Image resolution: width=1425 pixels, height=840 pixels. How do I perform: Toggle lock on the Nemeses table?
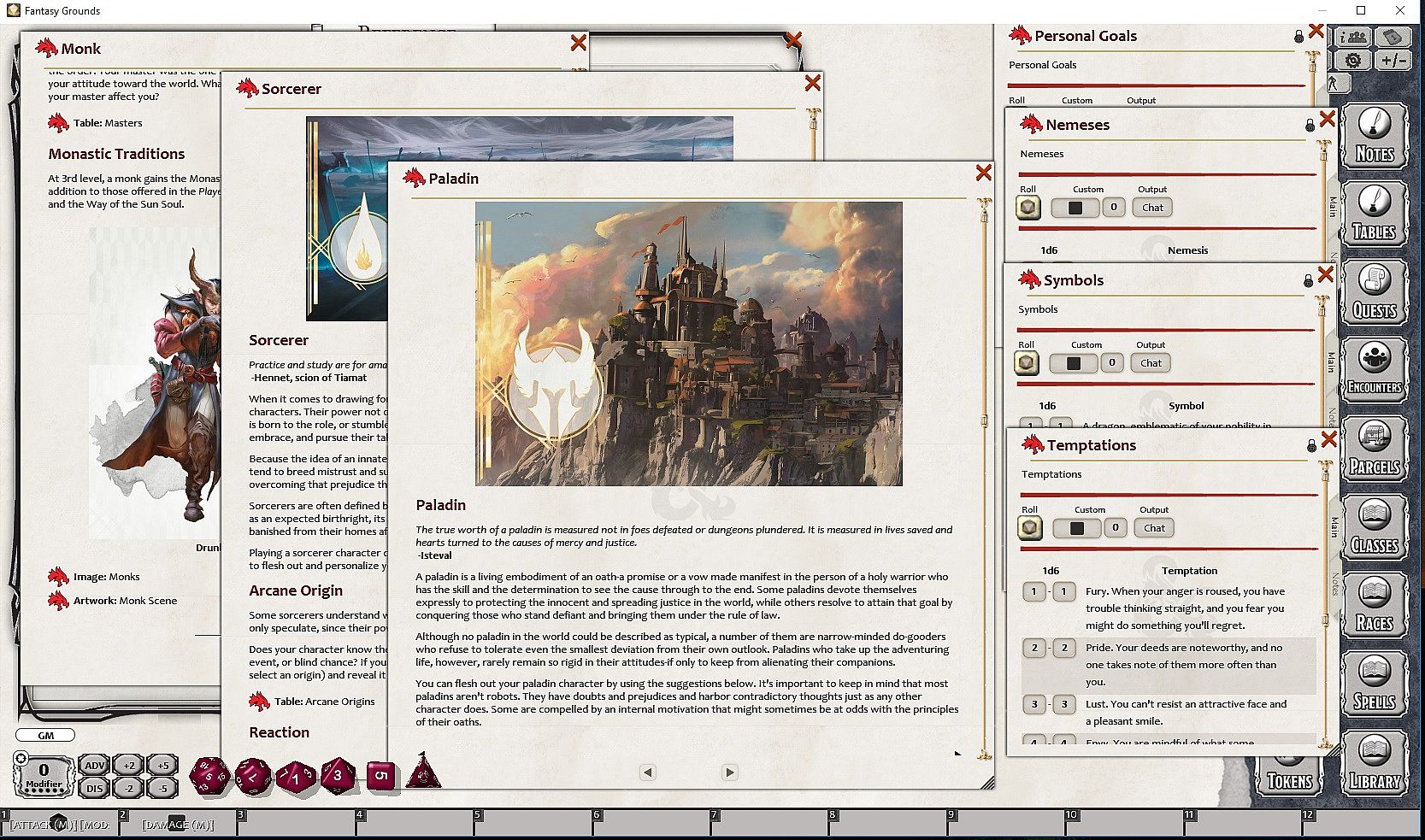click(1310, 126)
